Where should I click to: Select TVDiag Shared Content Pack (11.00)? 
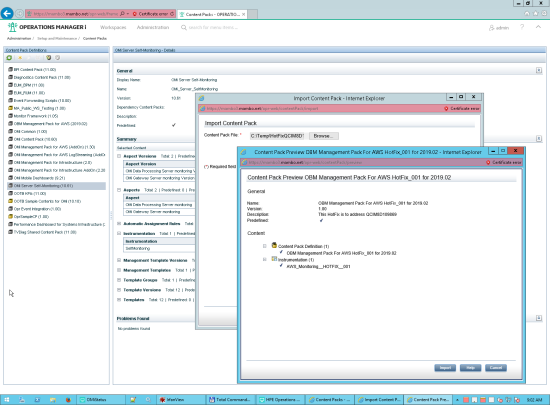point(45,232)
